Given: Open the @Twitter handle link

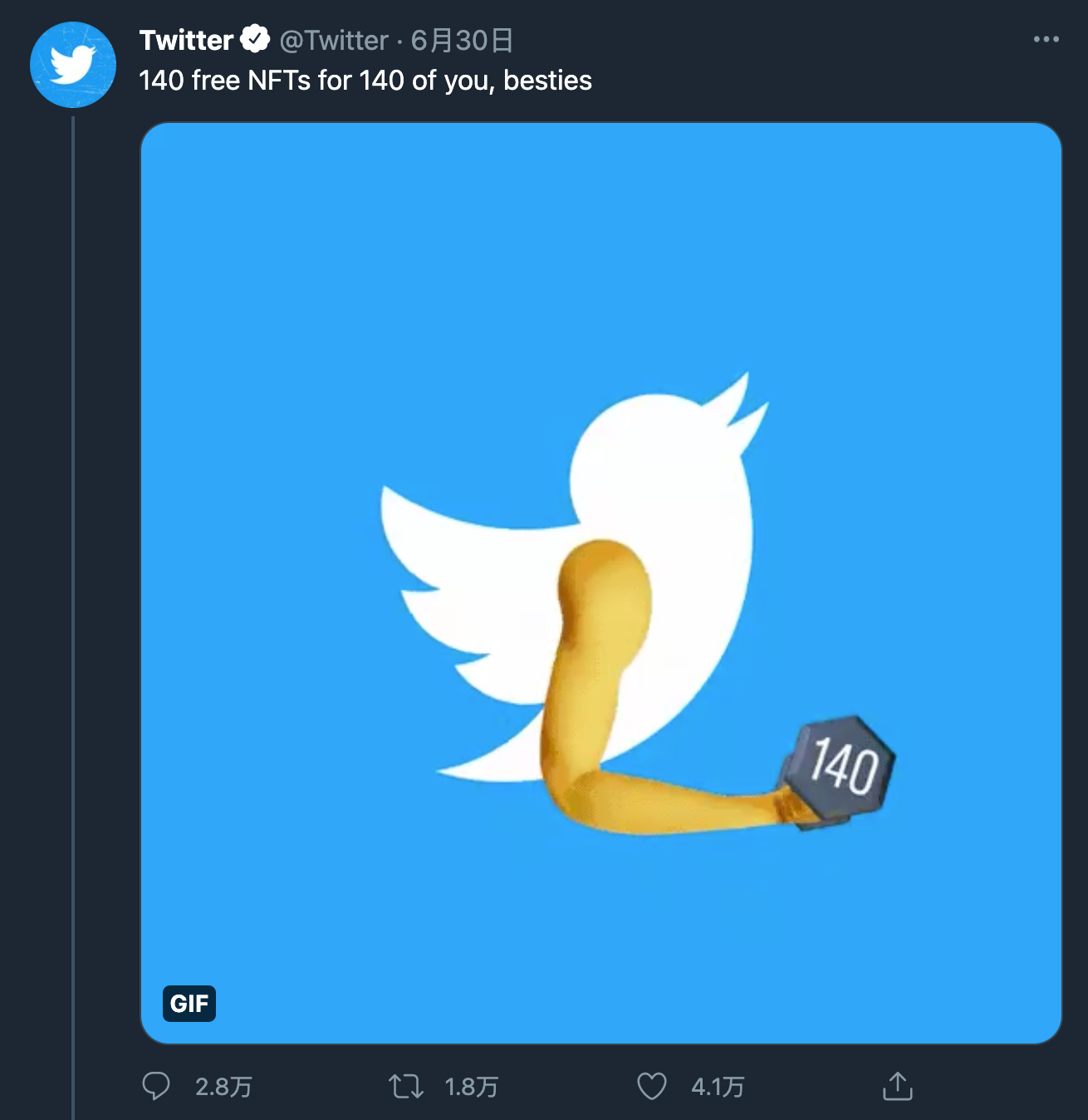Looking at the screenshot, I should [x=334, y=40].
